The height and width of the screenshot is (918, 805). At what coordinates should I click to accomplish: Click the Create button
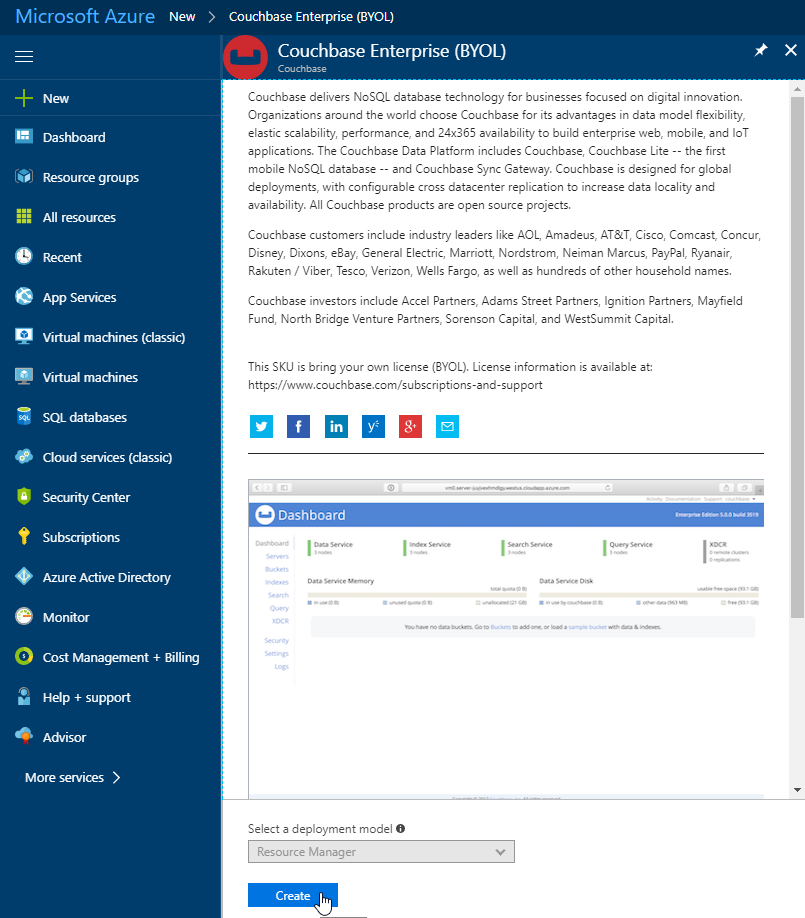click(293, 895)
